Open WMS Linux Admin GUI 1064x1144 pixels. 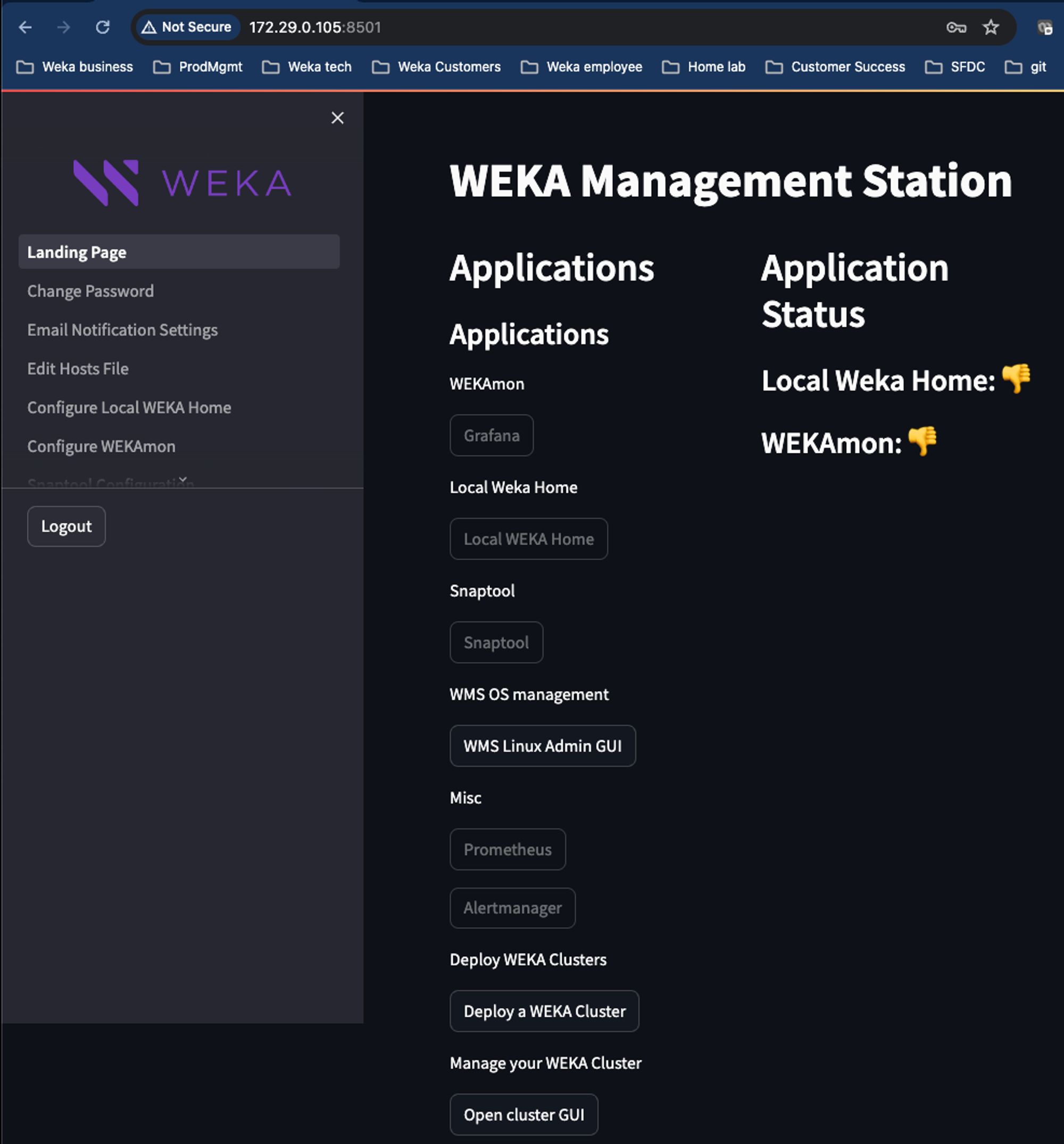pos(542,746)
